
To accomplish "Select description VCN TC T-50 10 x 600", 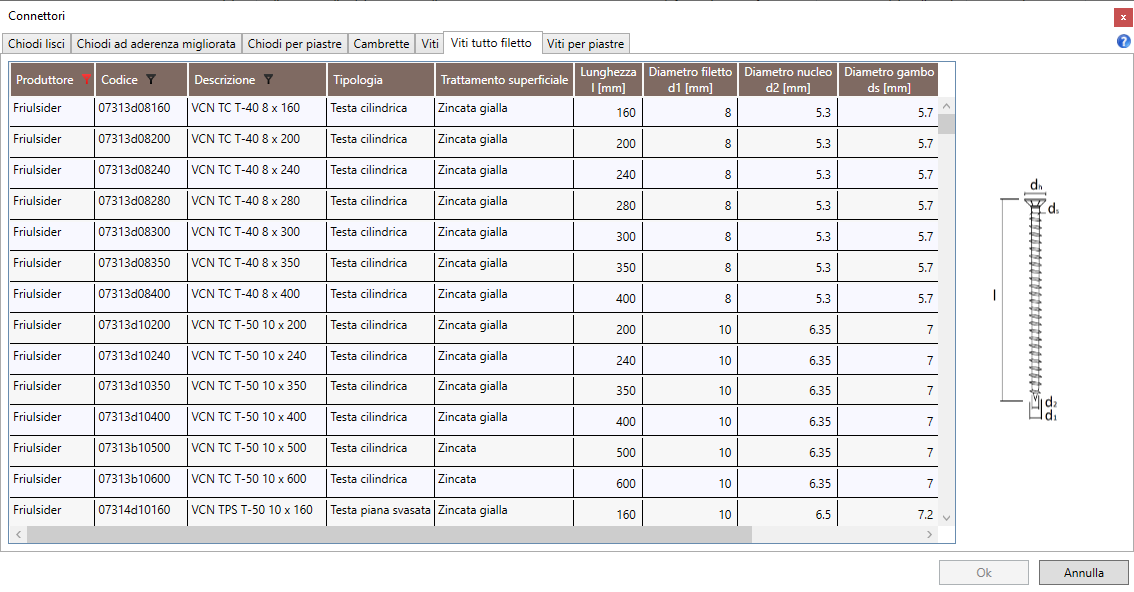I will tap(257, 483).
